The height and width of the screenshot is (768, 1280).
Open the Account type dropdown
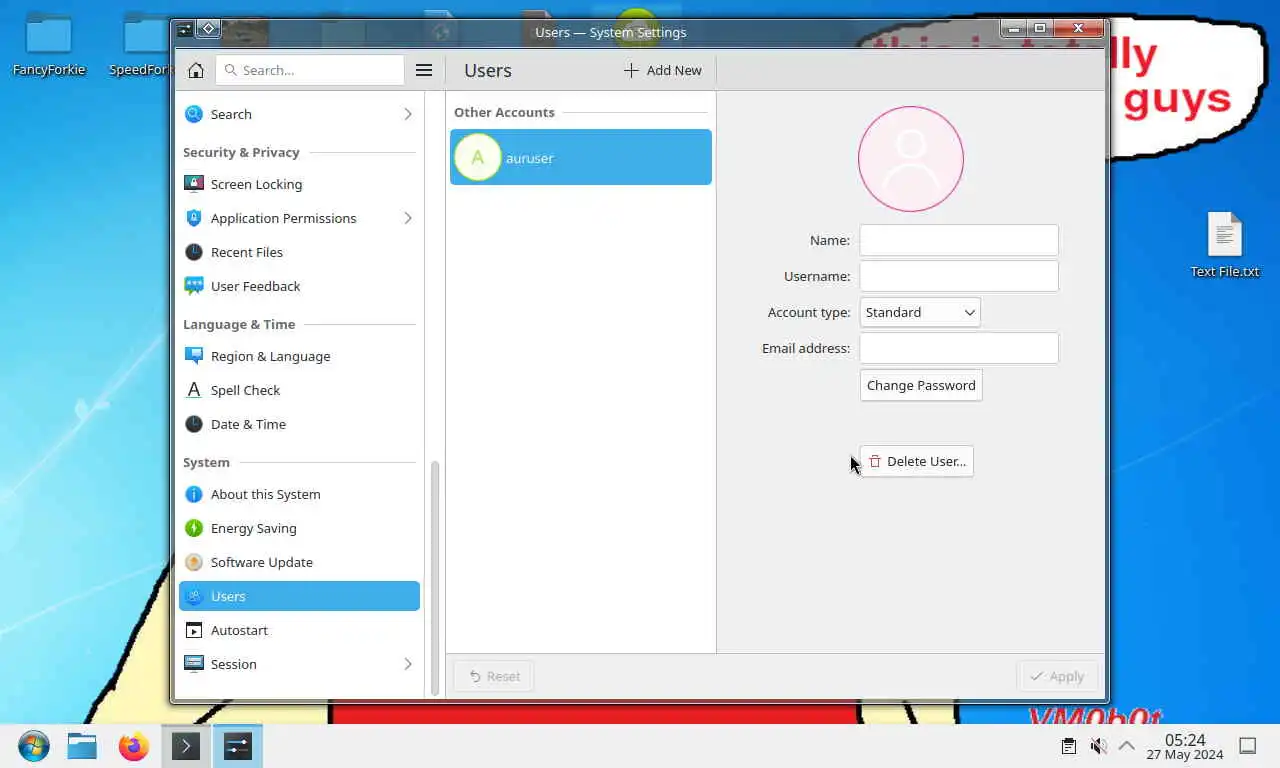920,312
